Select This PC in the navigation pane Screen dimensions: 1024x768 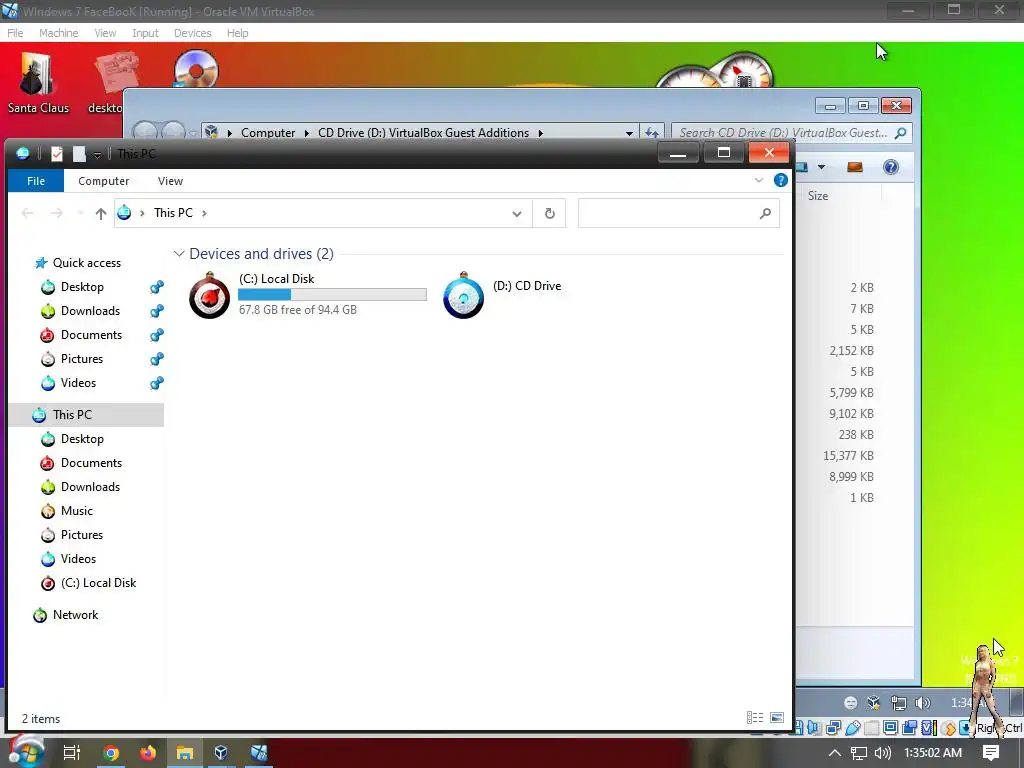[86, 415]
